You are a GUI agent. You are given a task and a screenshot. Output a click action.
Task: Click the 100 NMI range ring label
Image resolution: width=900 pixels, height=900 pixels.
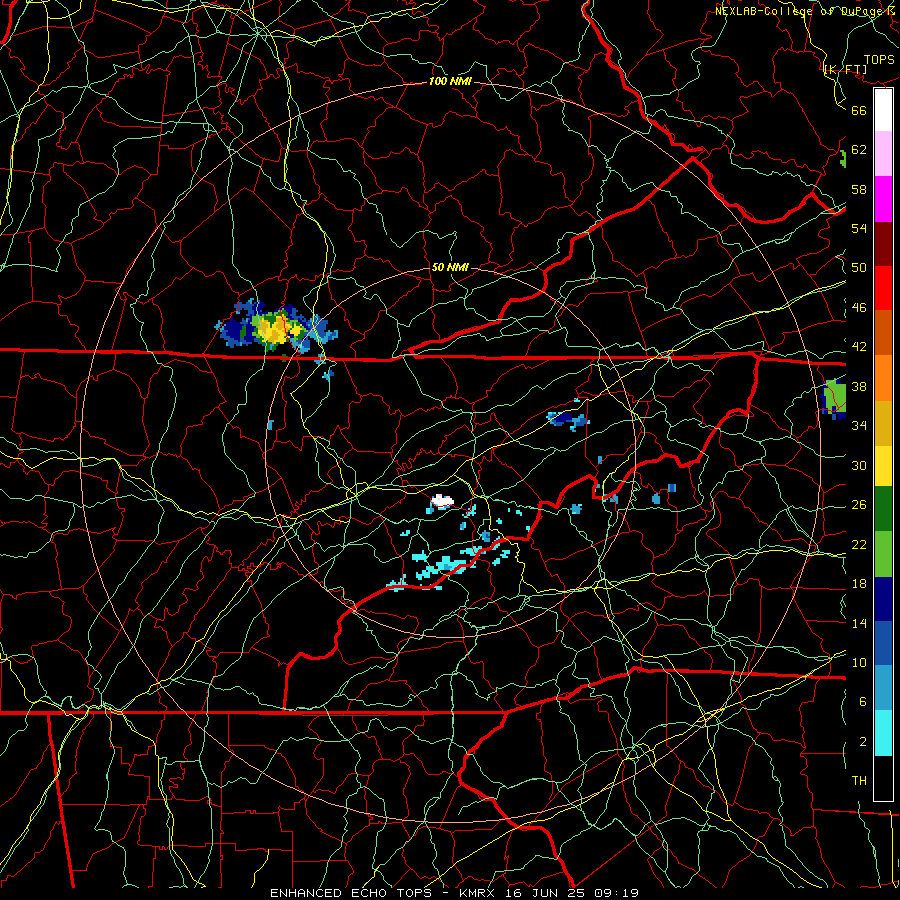tap(450, 82)
